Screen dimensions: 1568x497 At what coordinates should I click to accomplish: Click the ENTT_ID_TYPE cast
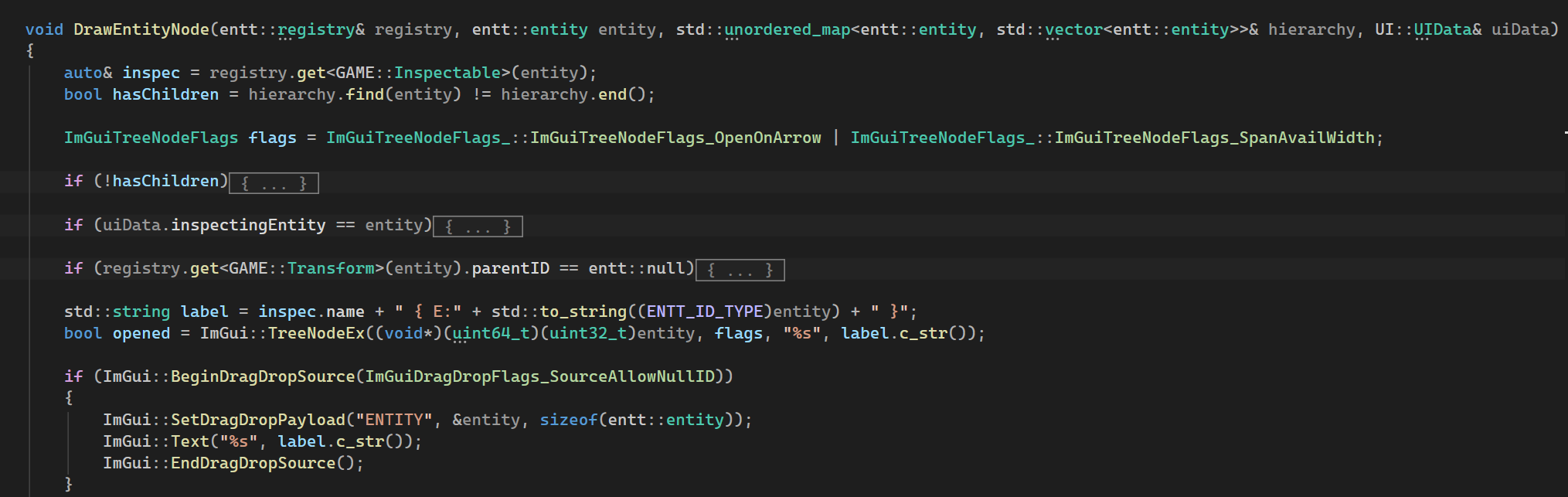click(705, 311)
